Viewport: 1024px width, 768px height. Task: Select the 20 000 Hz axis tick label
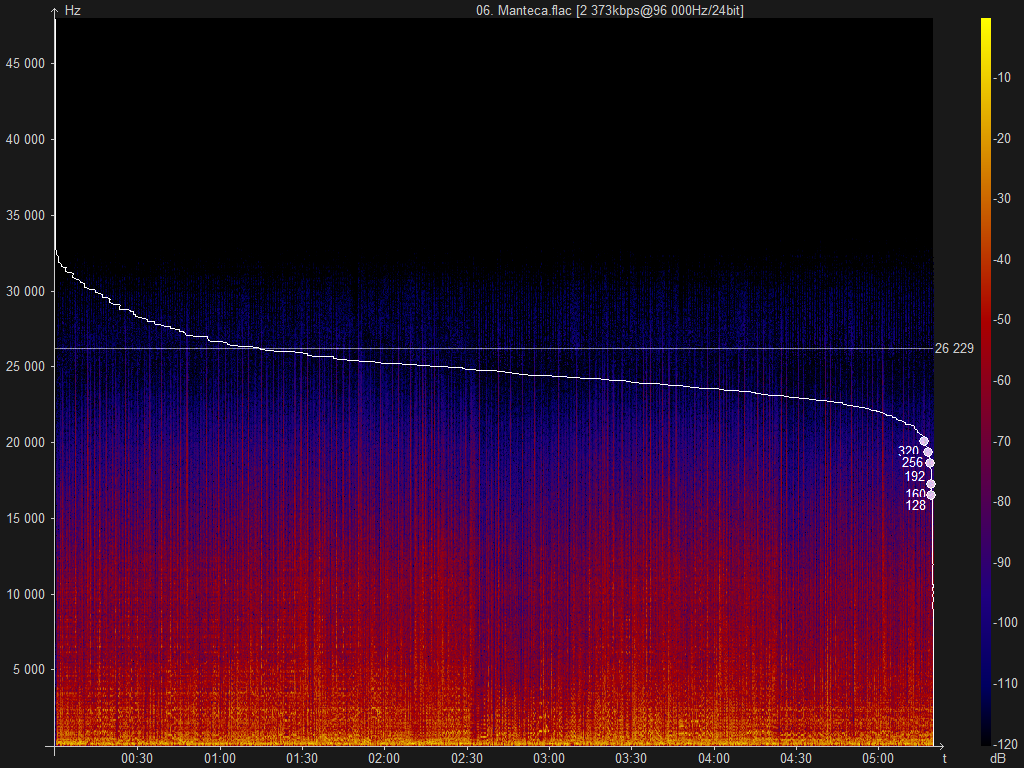coord(25,442)
